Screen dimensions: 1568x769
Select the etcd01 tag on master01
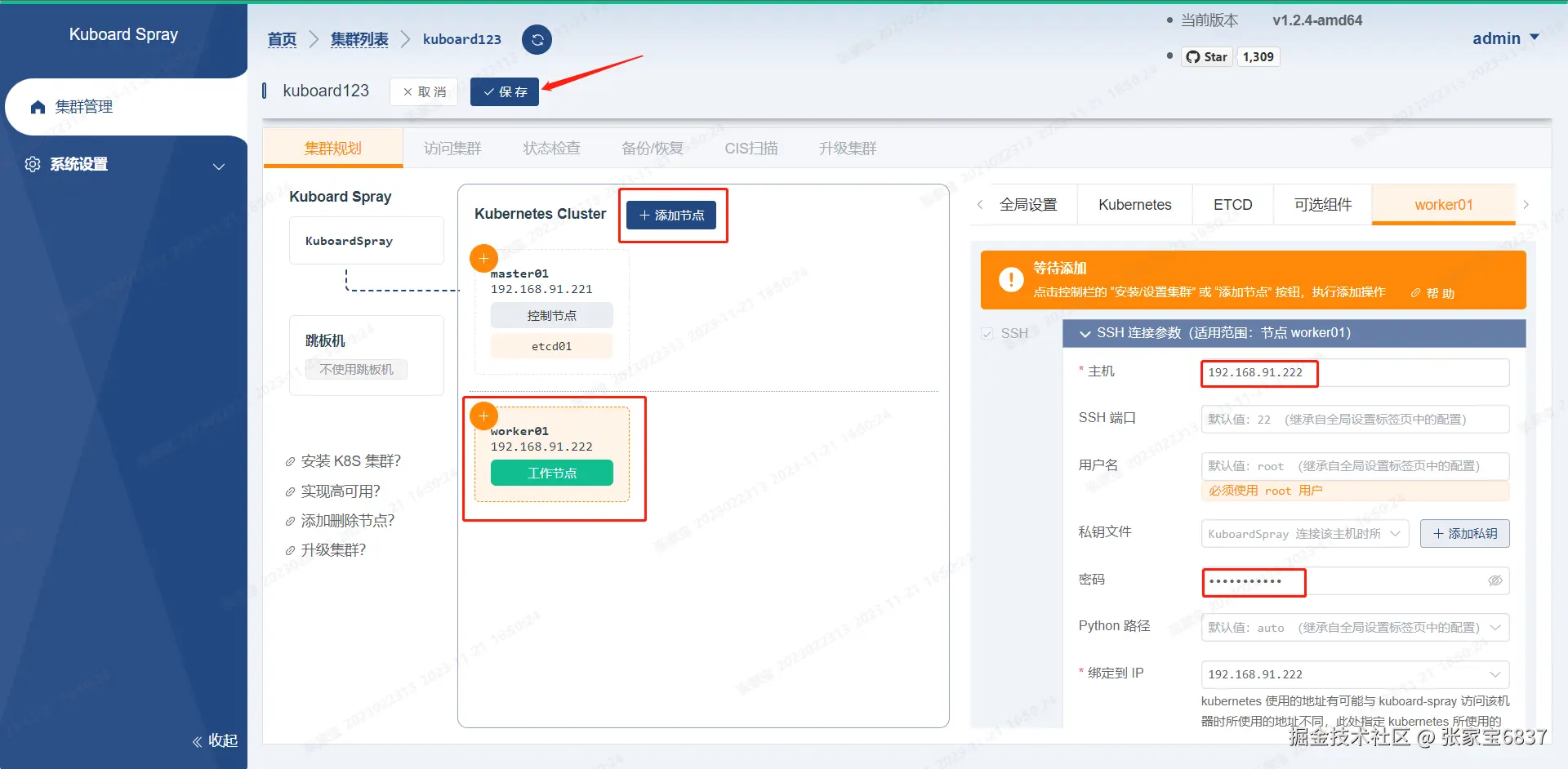click(x=551, y=346)
